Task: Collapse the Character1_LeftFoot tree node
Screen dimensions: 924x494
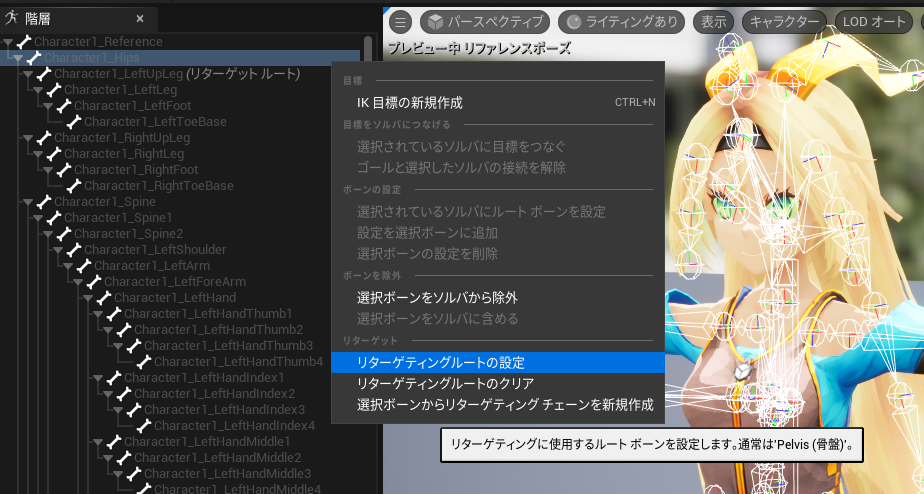Action: [x=48, y=106]
